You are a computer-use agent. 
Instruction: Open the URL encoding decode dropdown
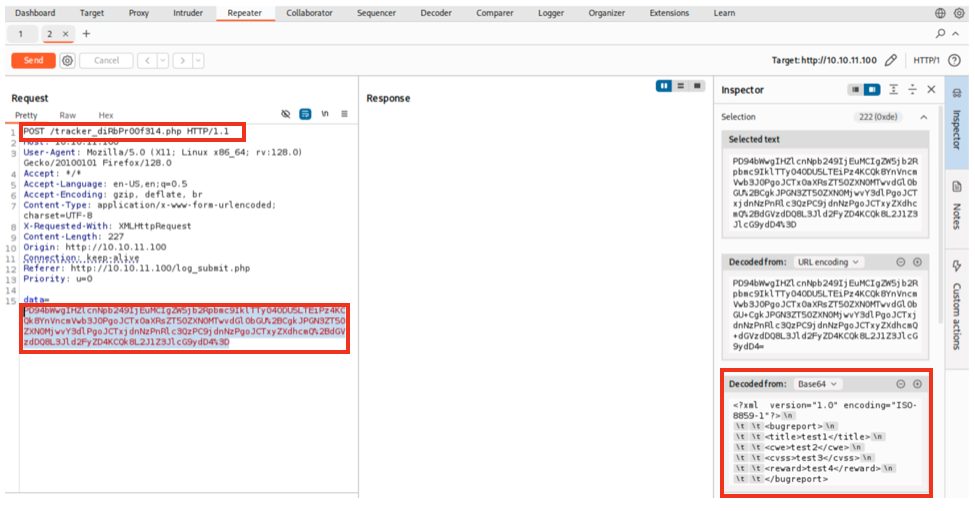[828, 262]
